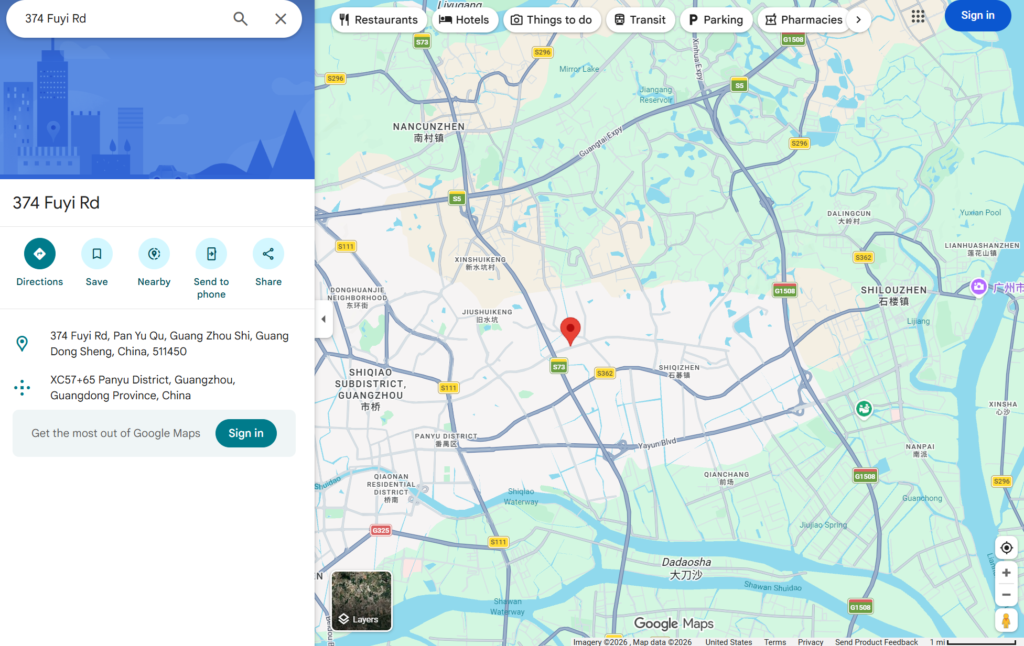This screenshot has height=646, width=1024.
Task: Click the red map pin marker
Action: [x=570, y=330]
